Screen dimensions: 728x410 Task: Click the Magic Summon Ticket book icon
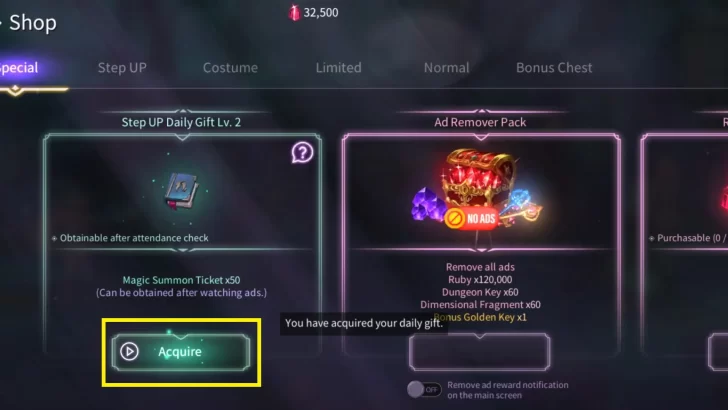pyautogui.click(x=182, y=190)
